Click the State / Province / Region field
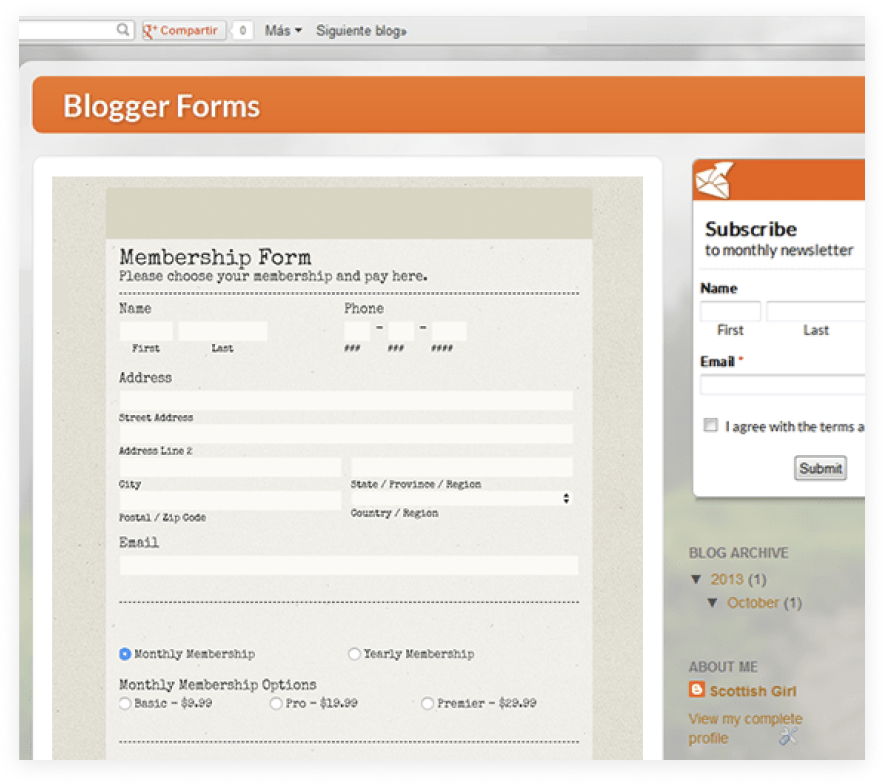Viewport: 885px width, 784px height. 462,467
